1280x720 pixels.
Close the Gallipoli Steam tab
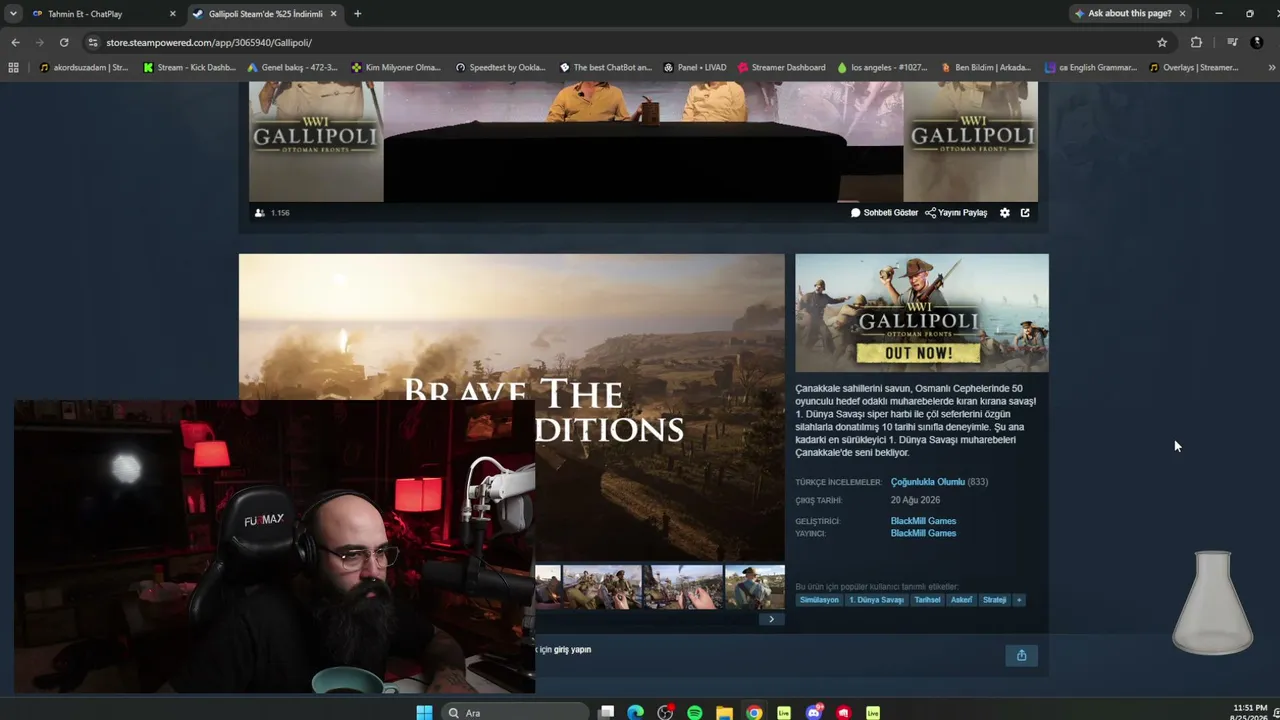[x=334, y=14]
